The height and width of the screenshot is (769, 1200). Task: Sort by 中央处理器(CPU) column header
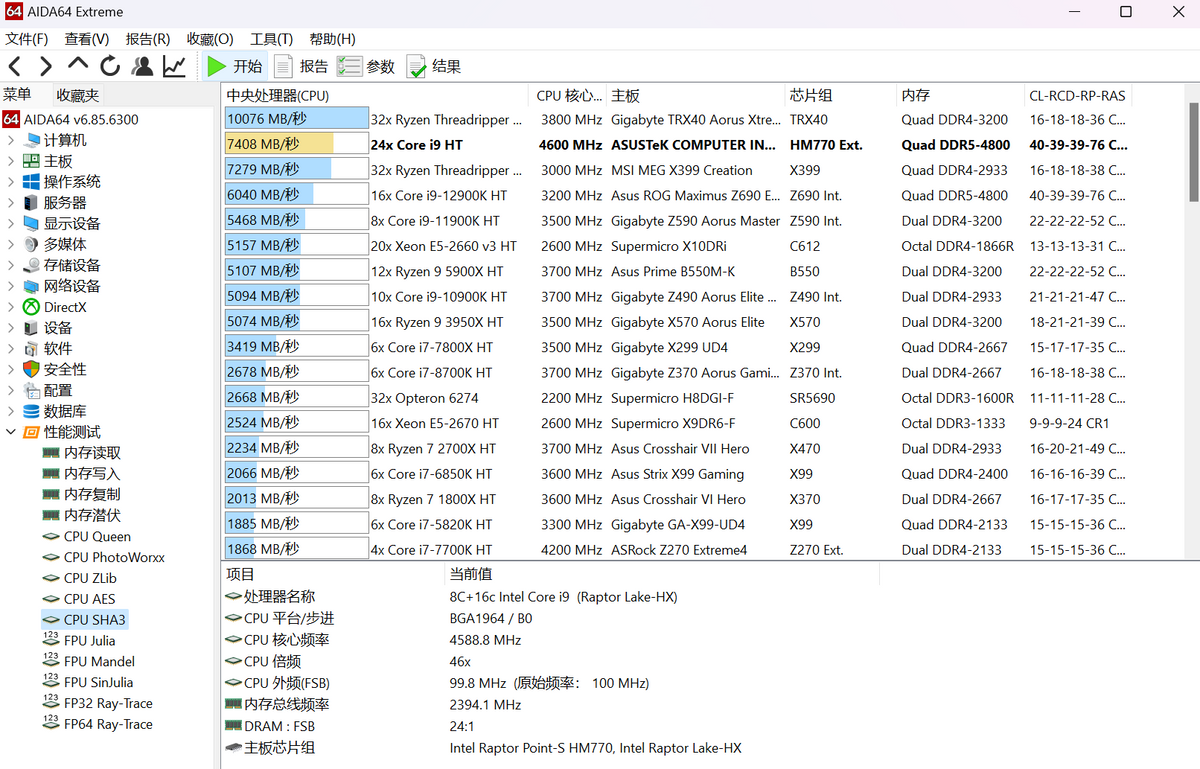375,96
